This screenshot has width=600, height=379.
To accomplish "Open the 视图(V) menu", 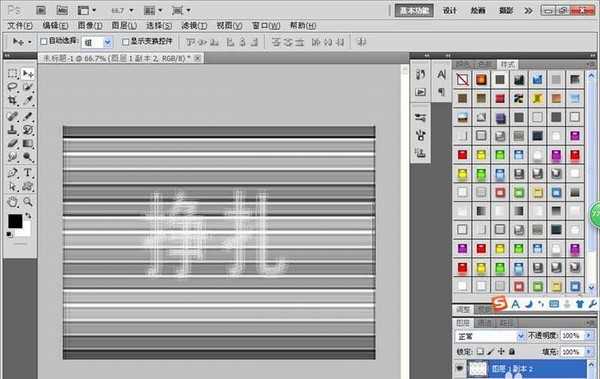I will (x=229, y=26).
